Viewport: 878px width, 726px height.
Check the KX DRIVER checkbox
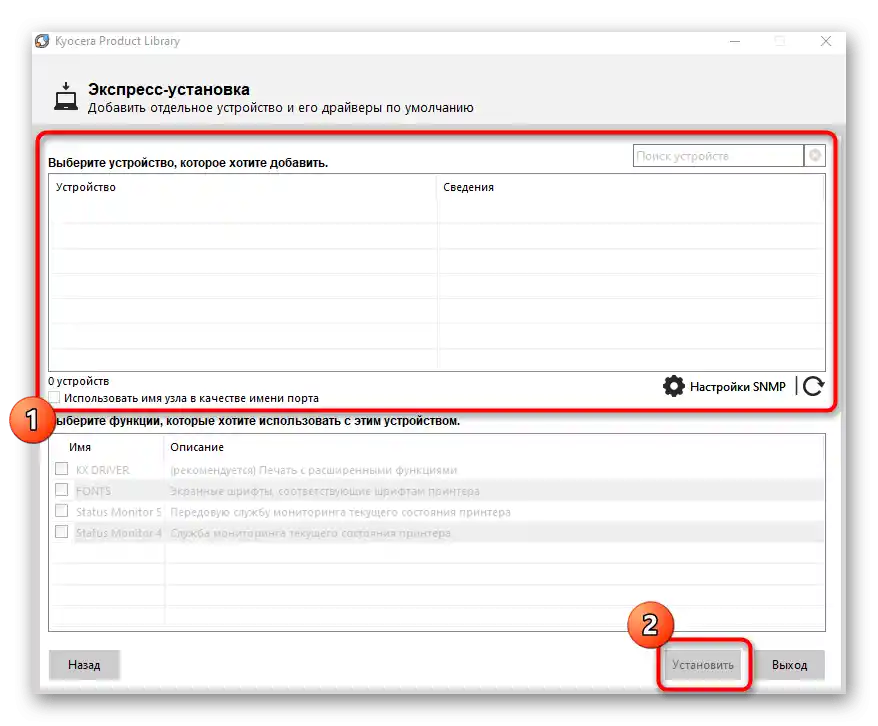click(62, 469)
